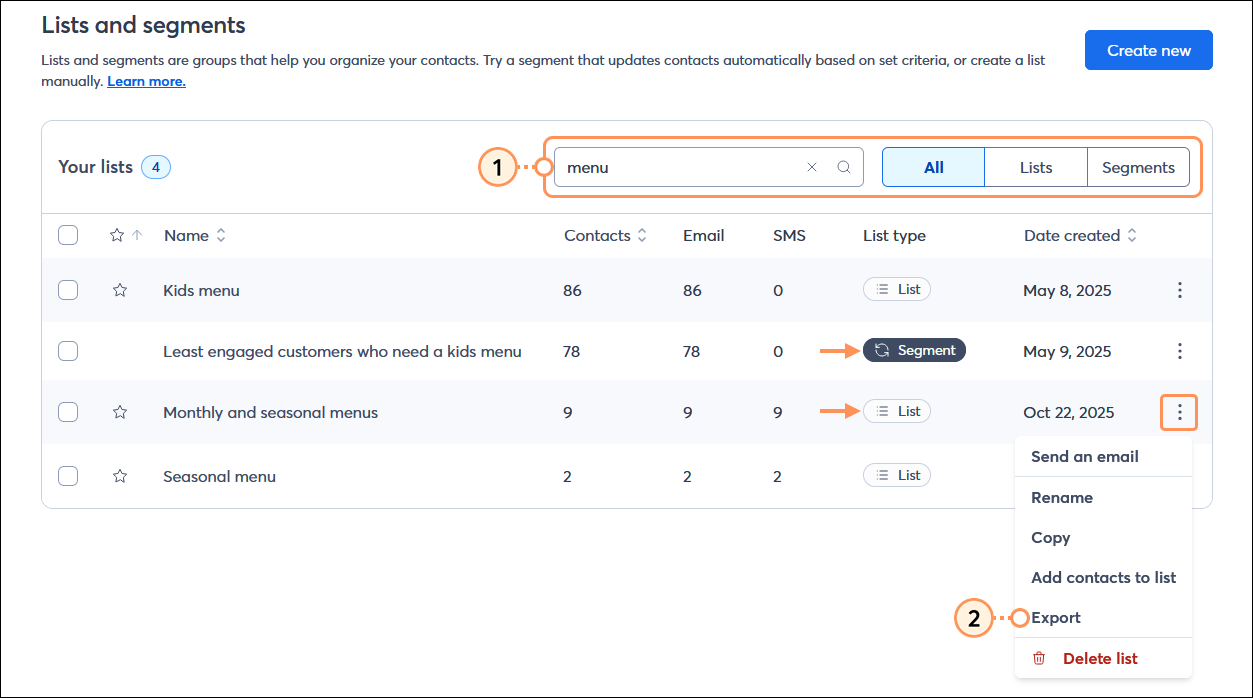This screenshot has height=698, width=1253.
Task: Click the Email column header
Action: tap(704, 236)
